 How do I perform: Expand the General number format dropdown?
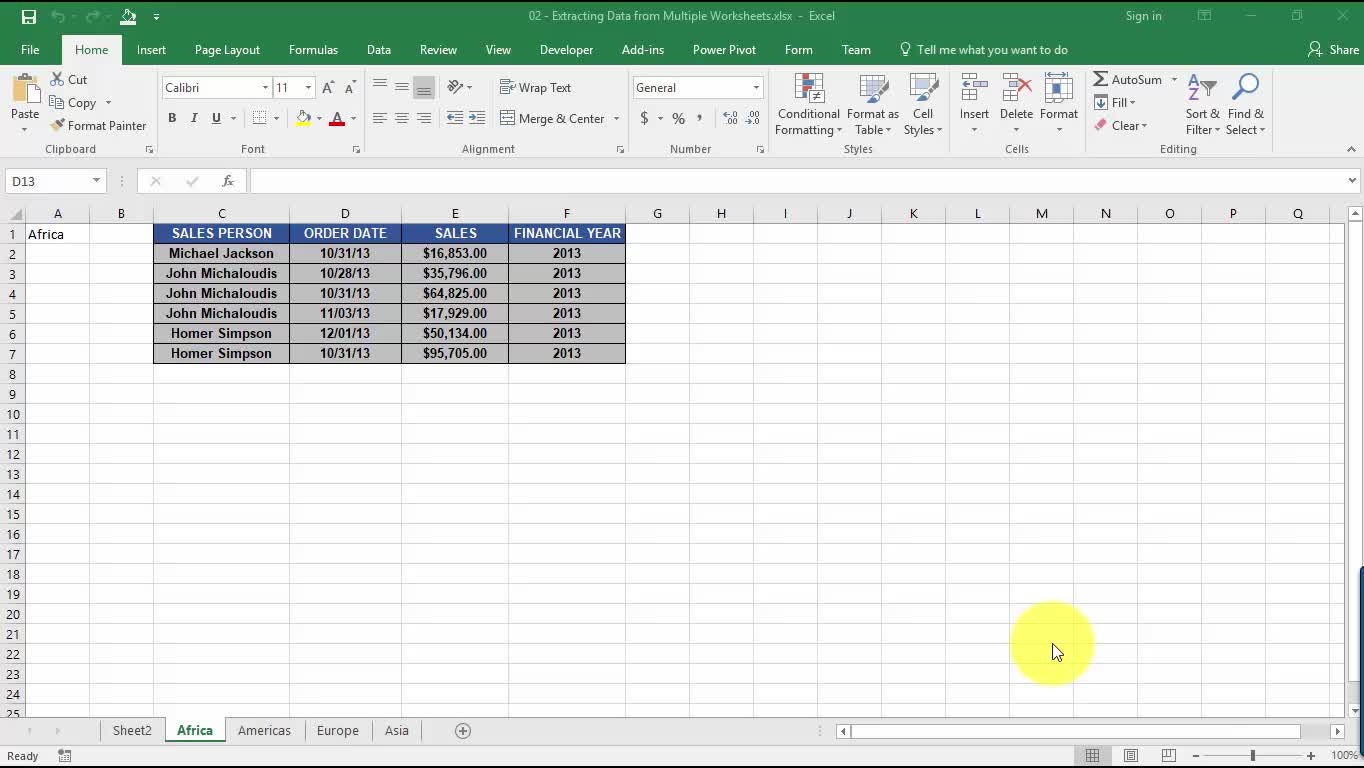coord(756,88)
